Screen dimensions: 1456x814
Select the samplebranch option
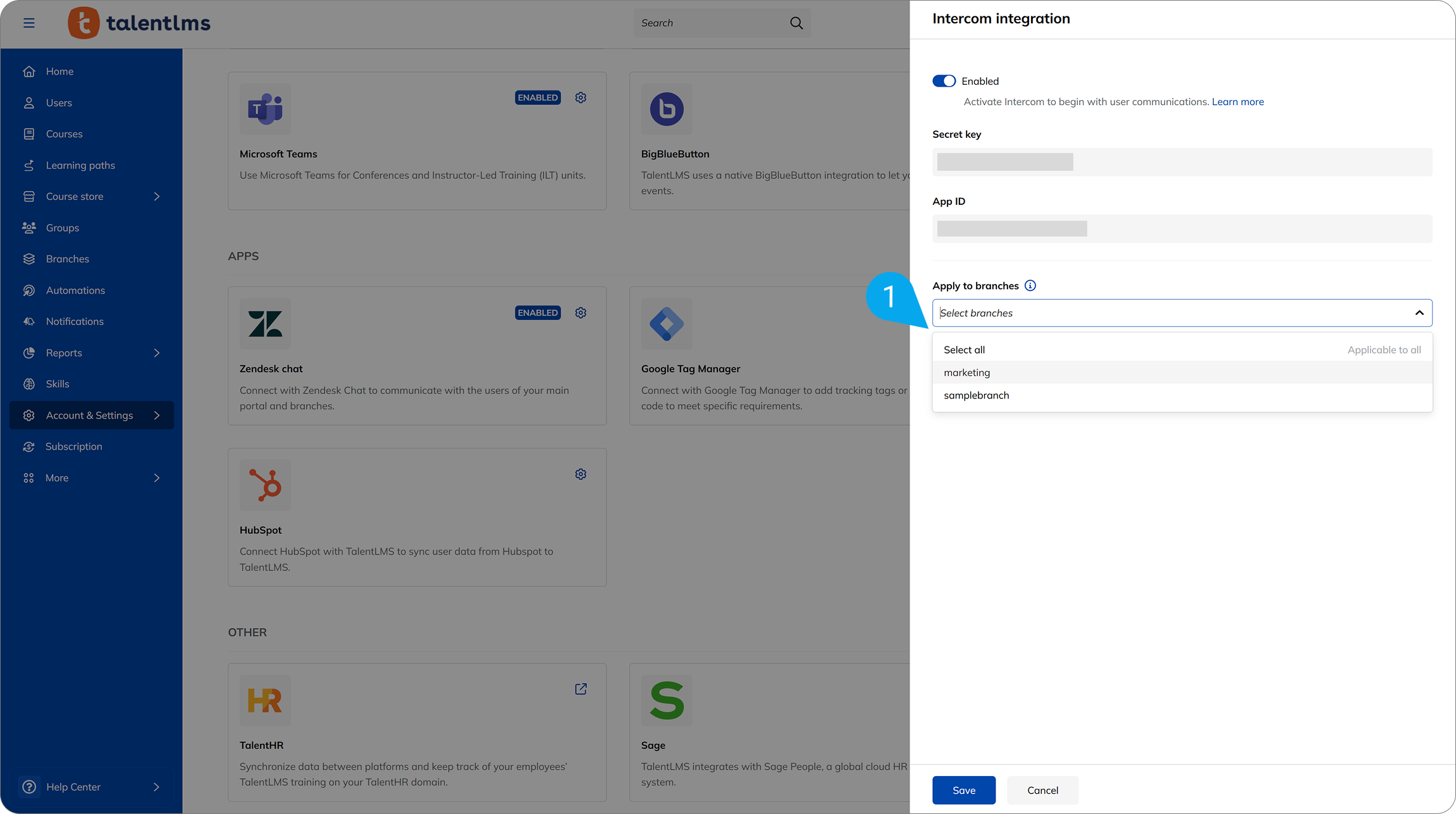pos(976,395)
